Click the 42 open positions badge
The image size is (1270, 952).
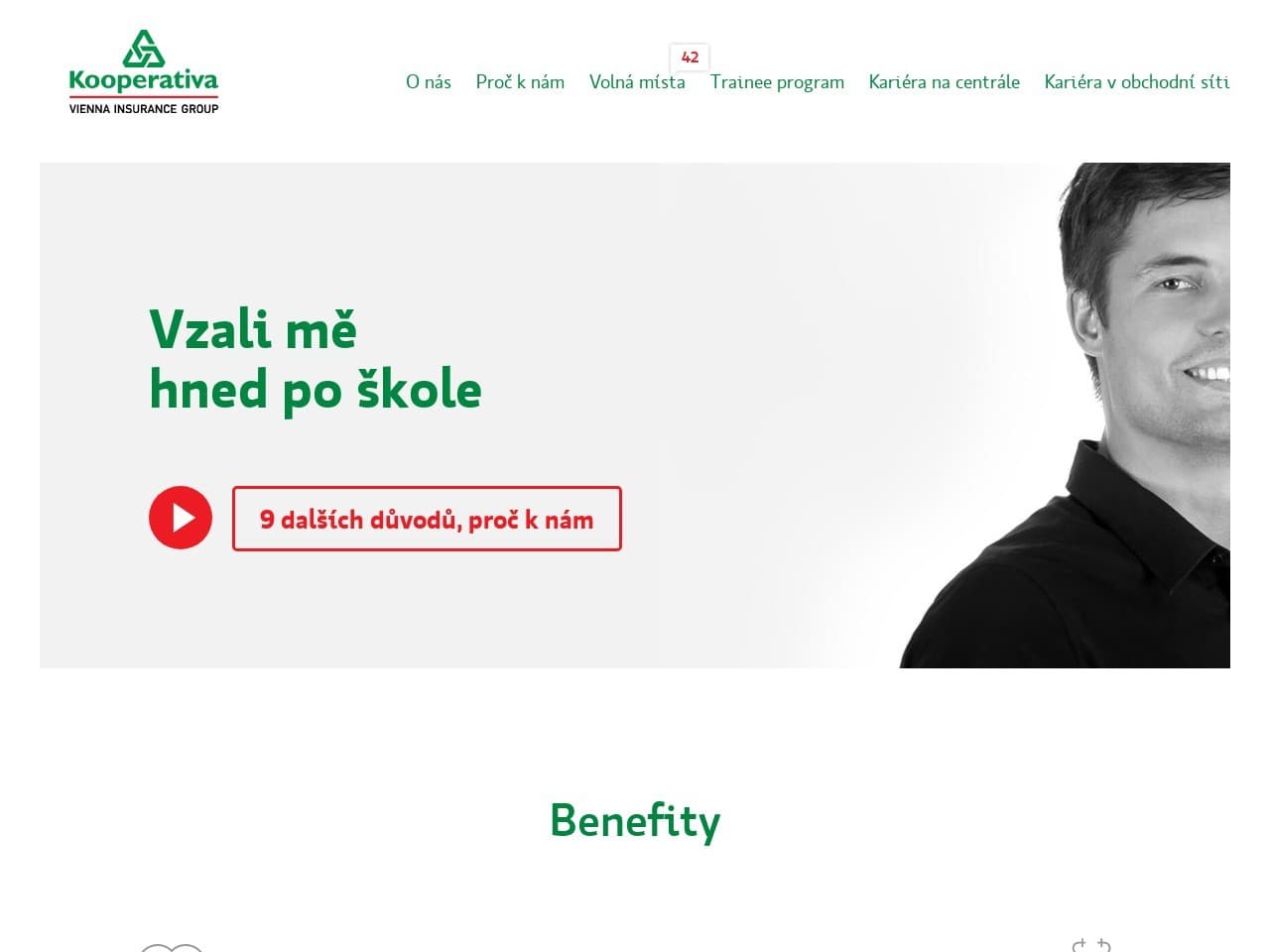tap(690, 57)
